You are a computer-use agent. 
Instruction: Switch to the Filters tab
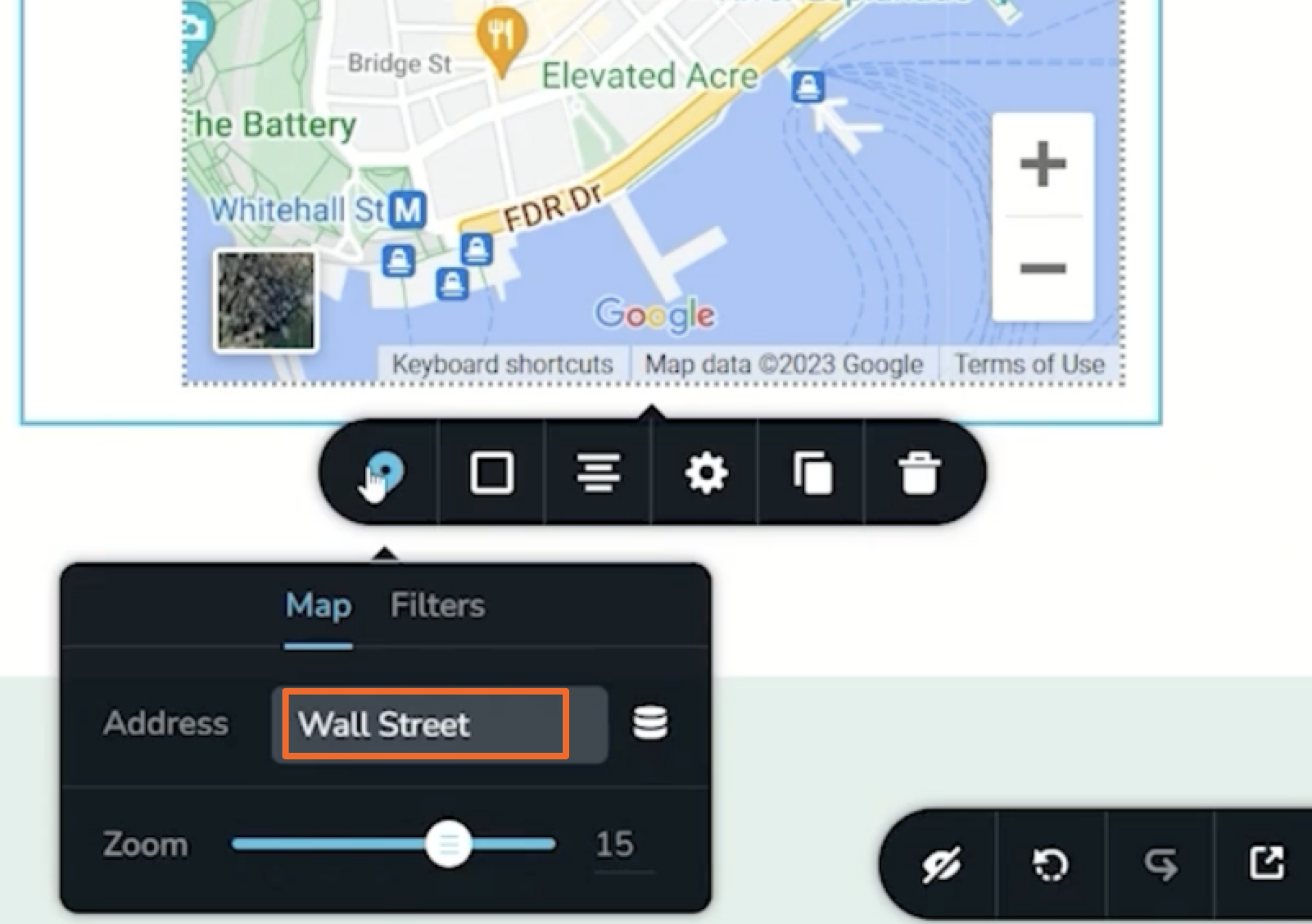pos(437,605)
